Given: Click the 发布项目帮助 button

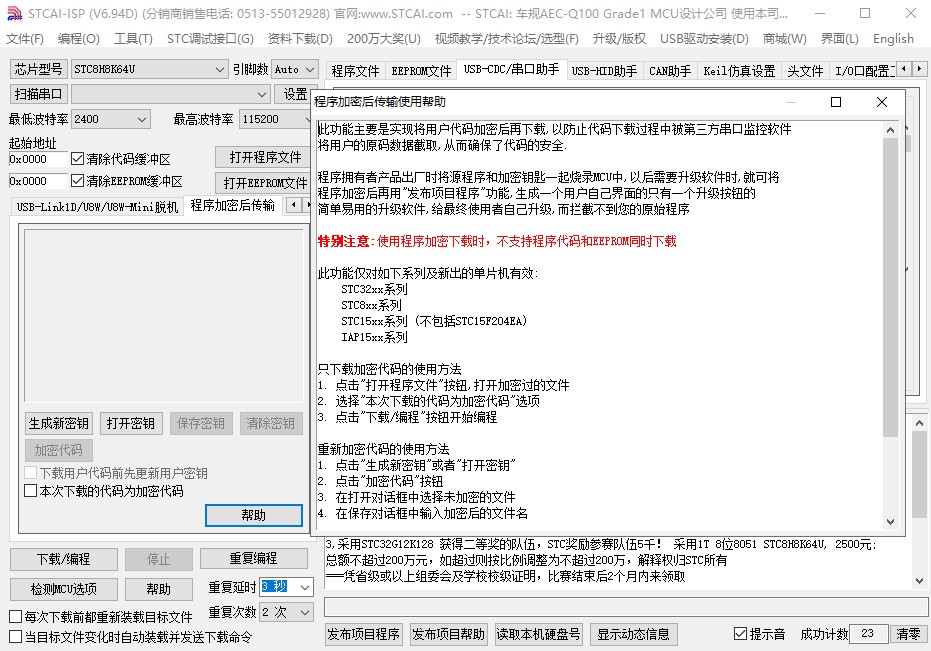Looking at the screenshot, I should coord(448,634).
